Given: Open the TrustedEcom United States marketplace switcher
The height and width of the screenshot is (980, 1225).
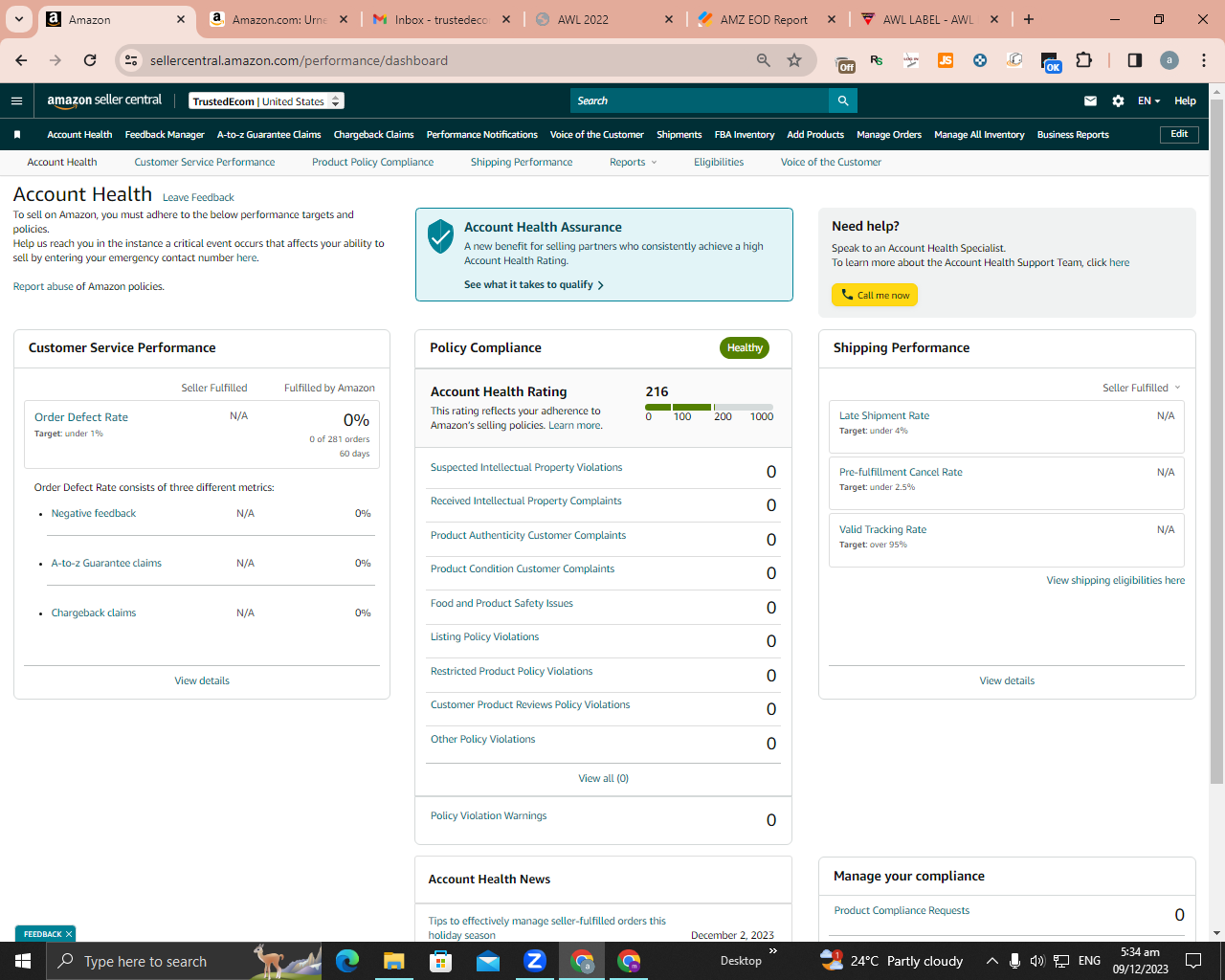Looking at the screenshot, I should click(266, 101).
